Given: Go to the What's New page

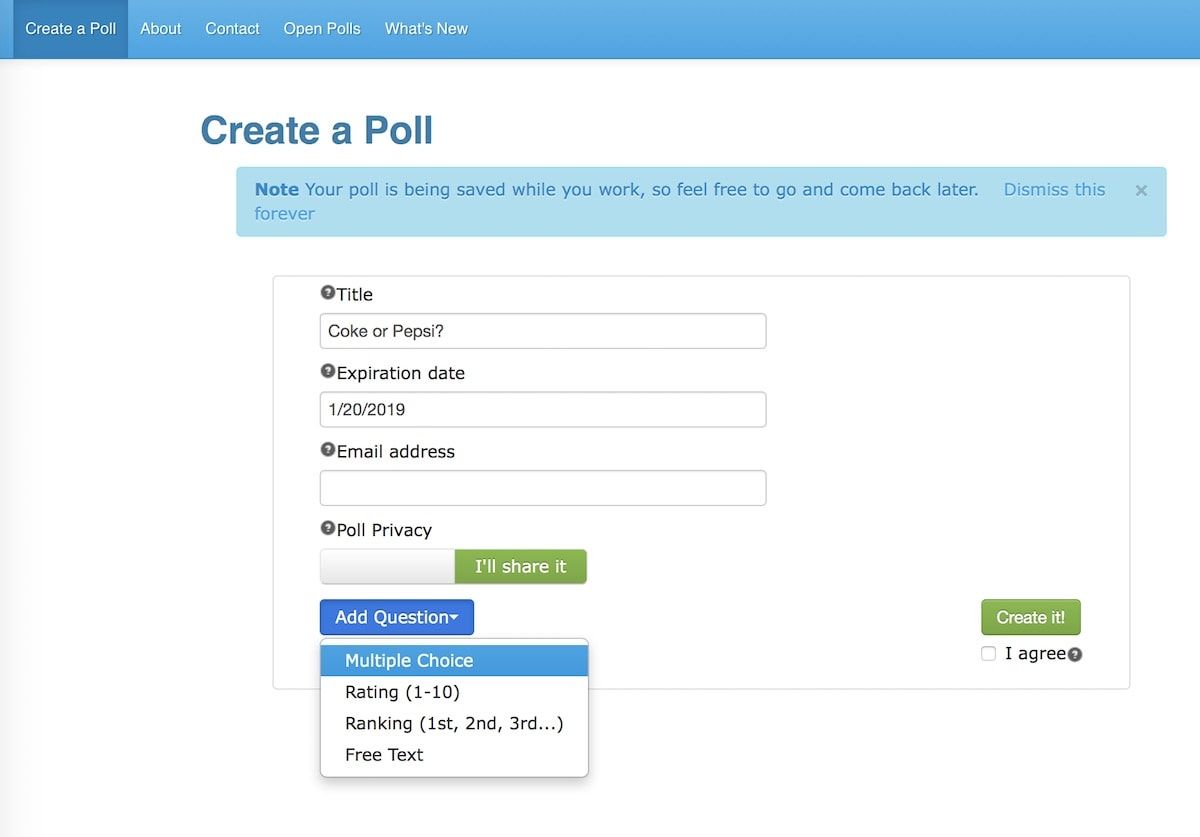Looking at the screenshot, I should click(426, 29).
